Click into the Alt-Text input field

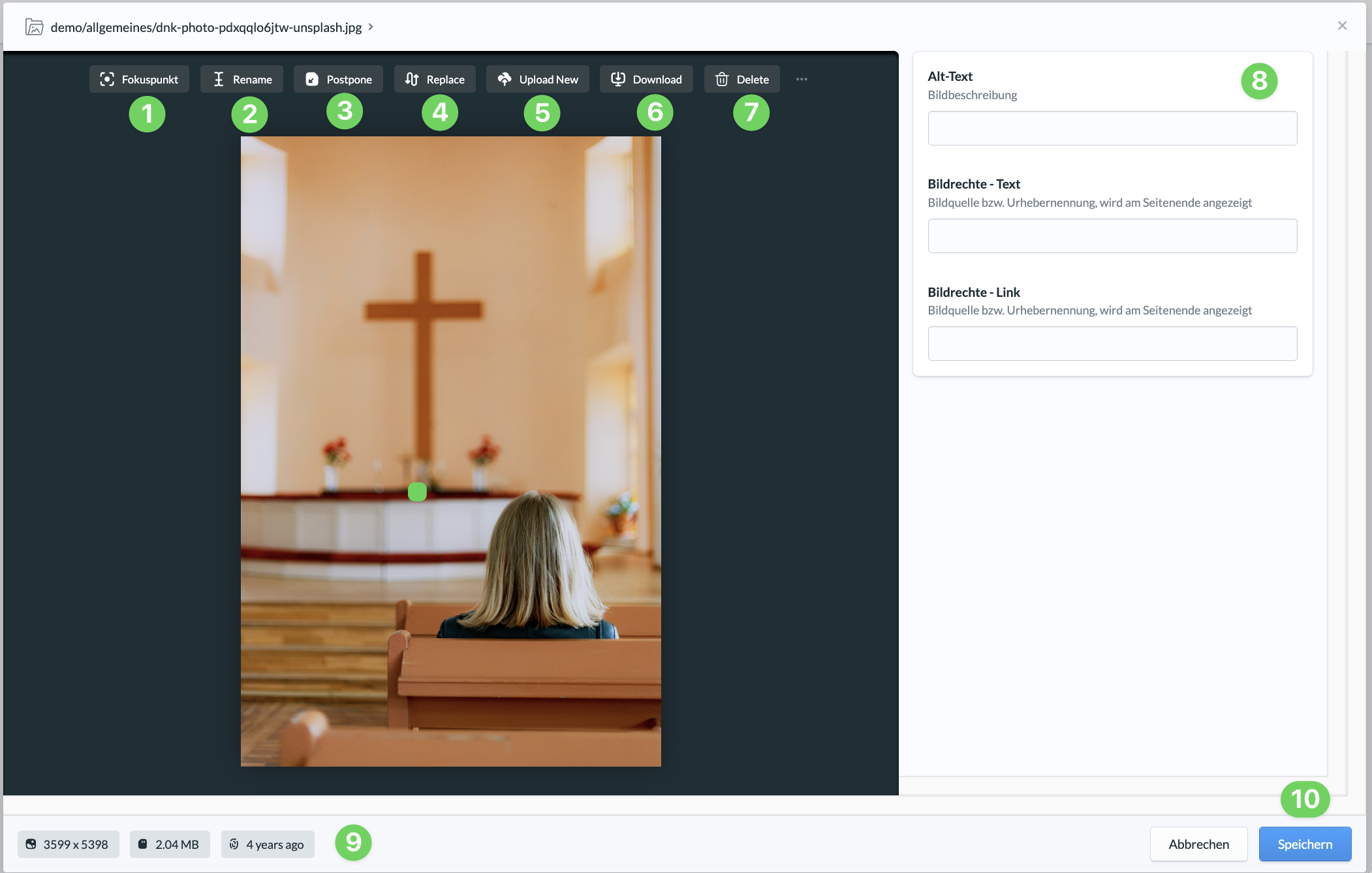[1112, 128]
